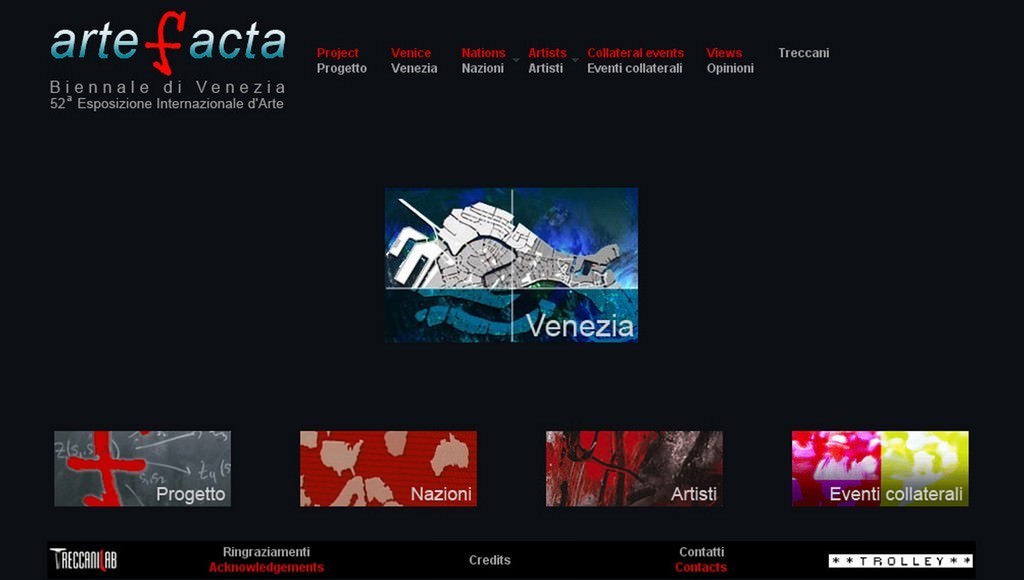The height and width of the screenshot is (580, 1024).
Task: Open the TreccaniLab logo link
Action: tap(83, 560)
